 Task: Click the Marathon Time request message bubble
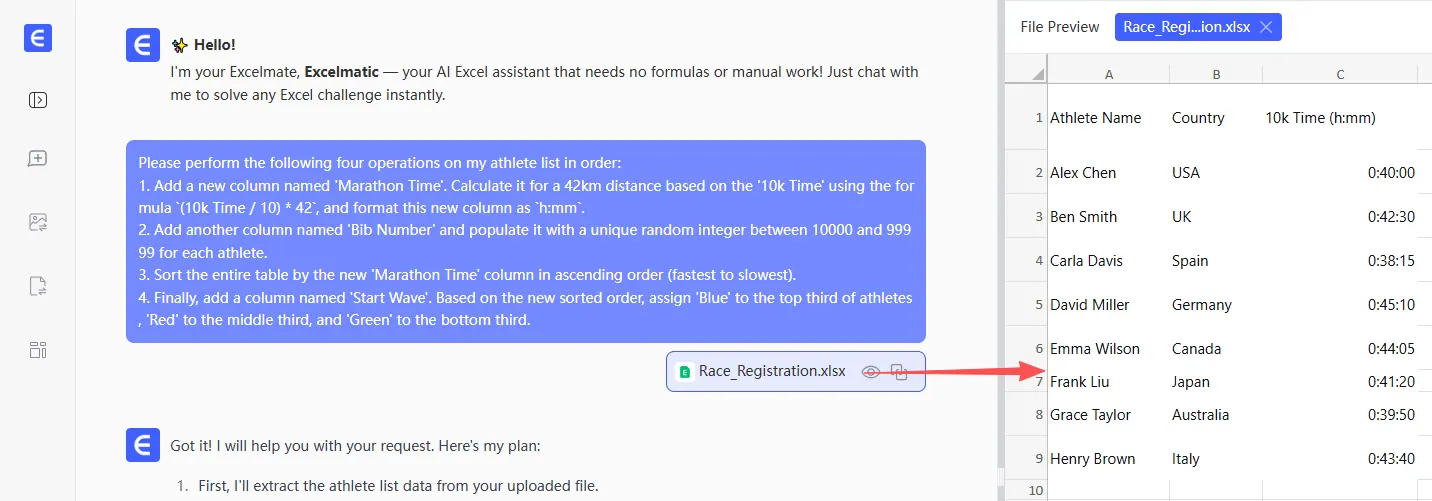click(525, 241)
